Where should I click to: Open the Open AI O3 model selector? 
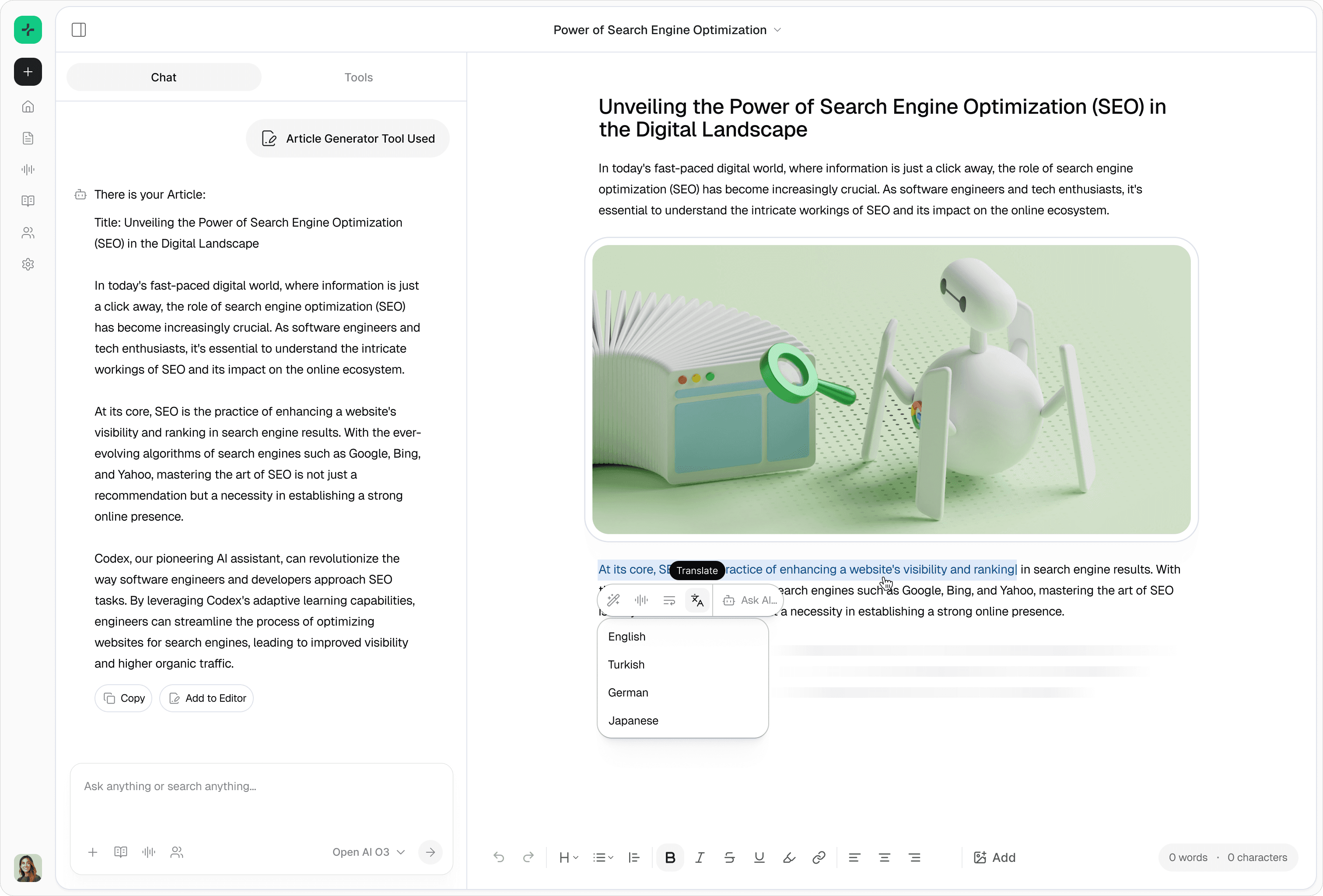368,852
